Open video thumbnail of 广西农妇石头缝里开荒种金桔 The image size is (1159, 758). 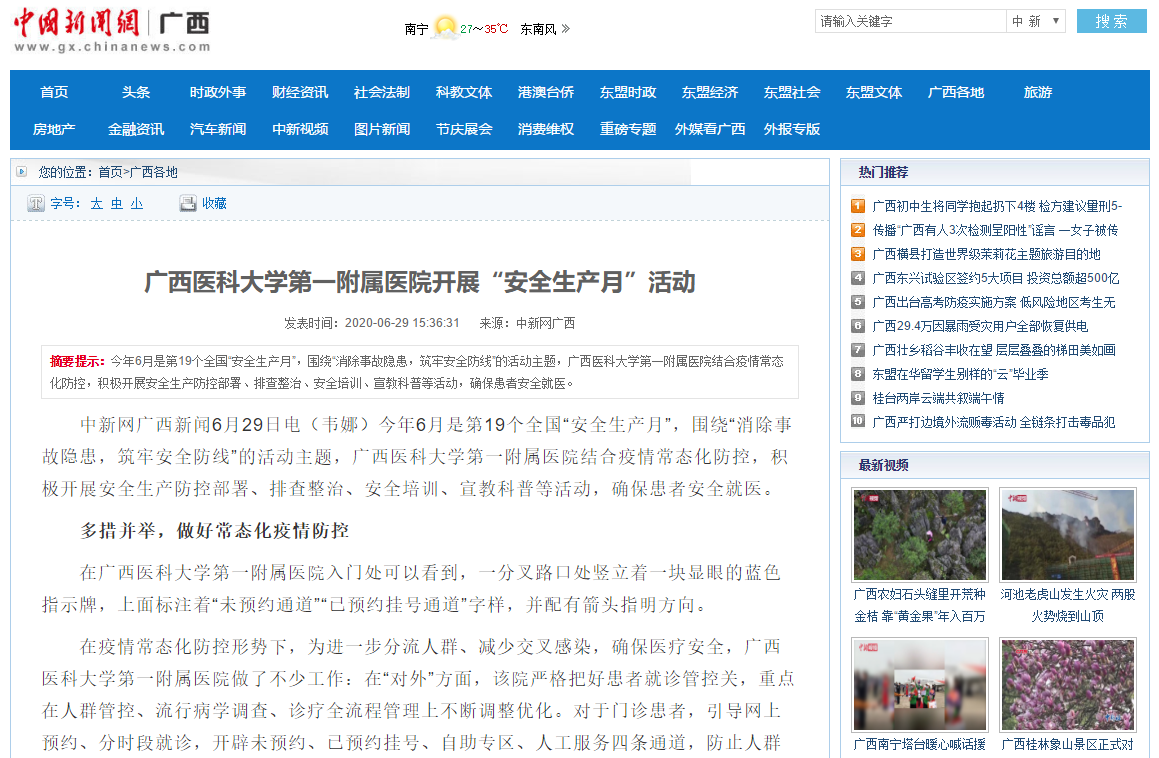click(x=920, y=535)
